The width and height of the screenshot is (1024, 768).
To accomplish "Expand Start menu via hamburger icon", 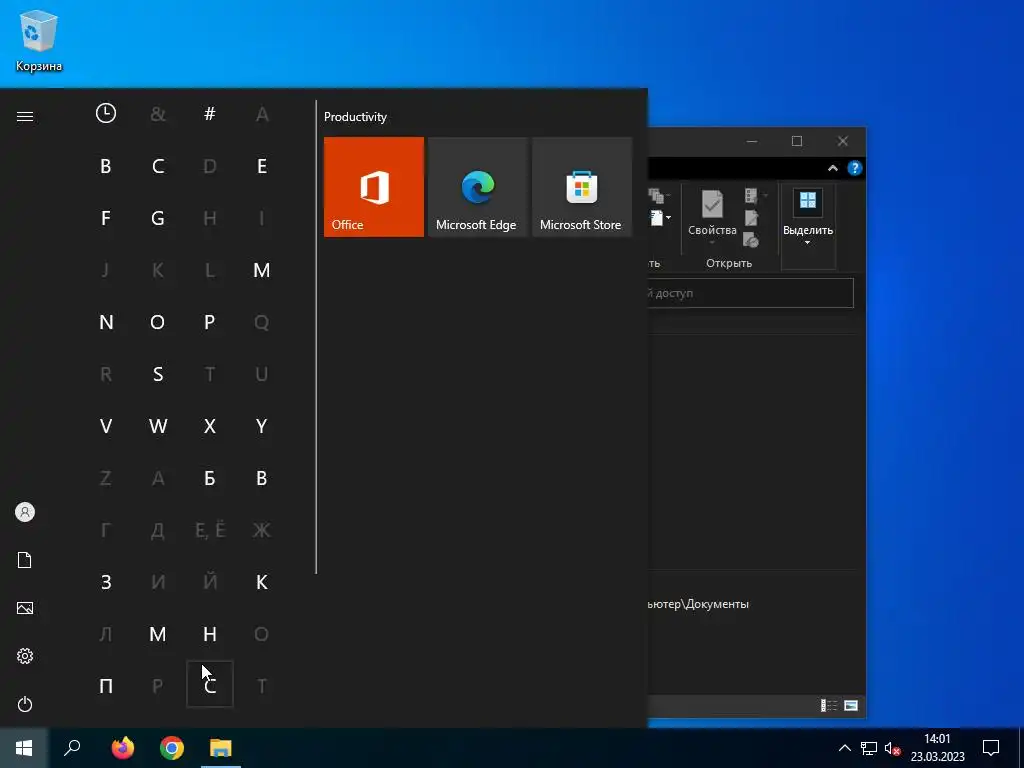I will pyautogui.click(x=25, y=116).
